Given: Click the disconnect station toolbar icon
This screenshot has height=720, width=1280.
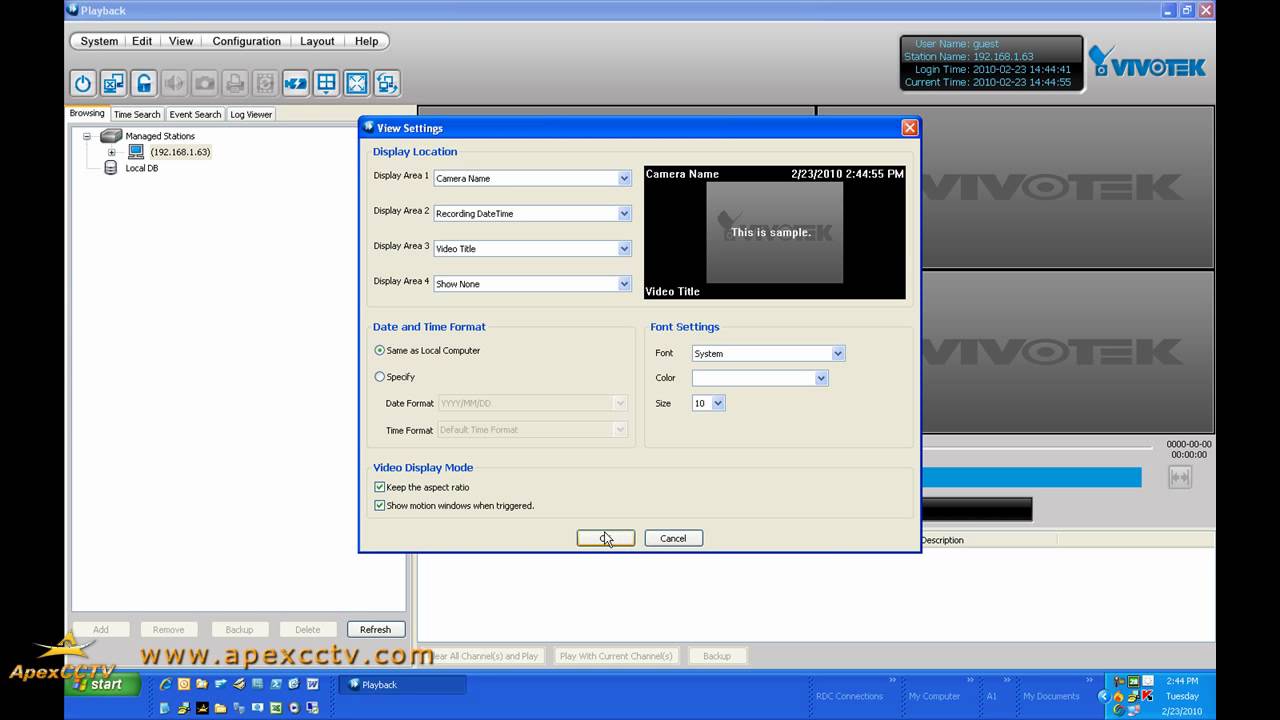Looking at the screenshot, I should (113, 84).
